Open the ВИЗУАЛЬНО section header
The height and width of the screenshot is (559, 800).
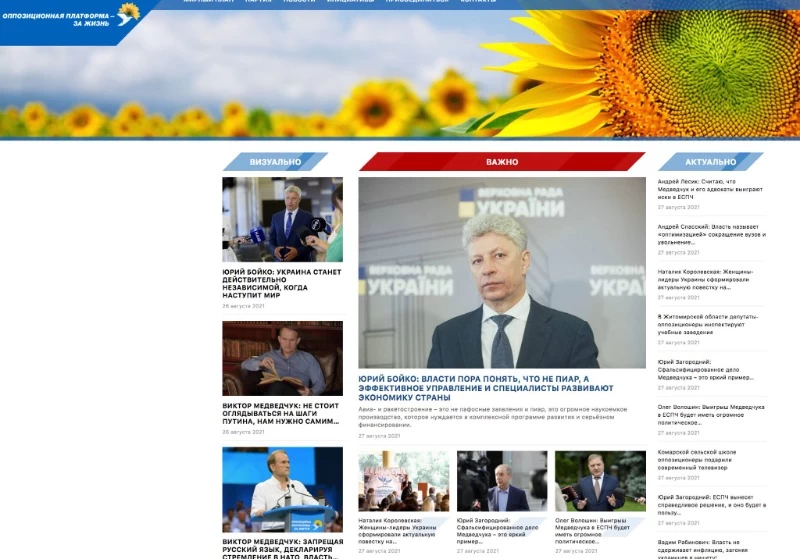pos(275,161)
